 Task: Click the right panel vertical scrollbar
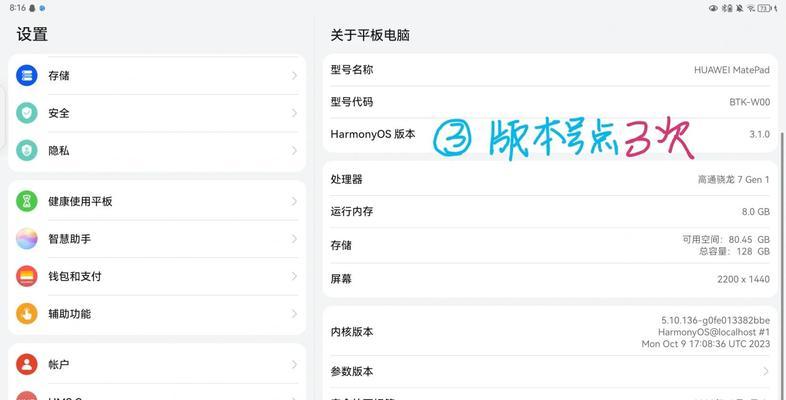click(782, 266)
